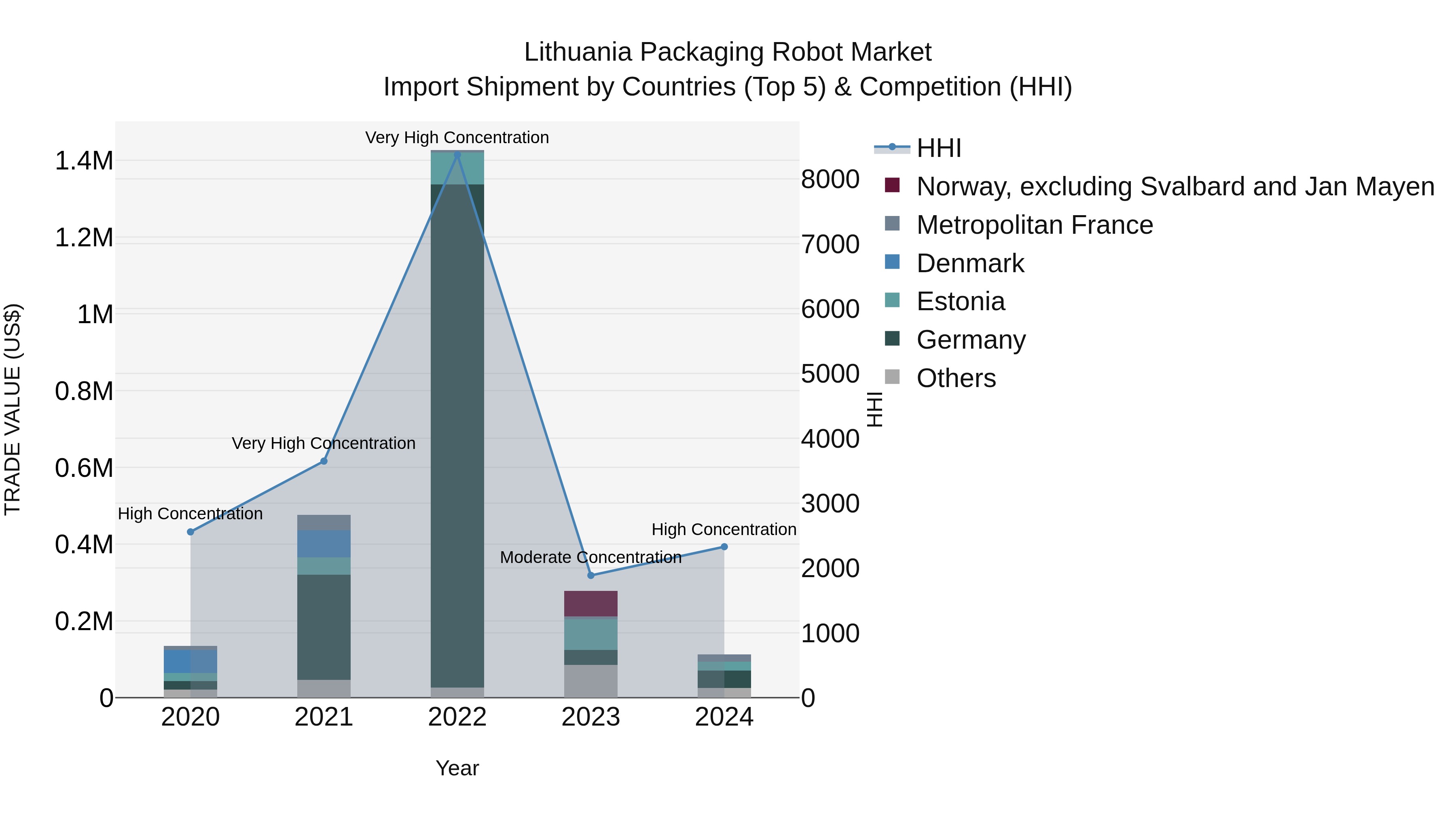Toggle the Germany legend entry

pyautogui.click(x=954, y=340)
